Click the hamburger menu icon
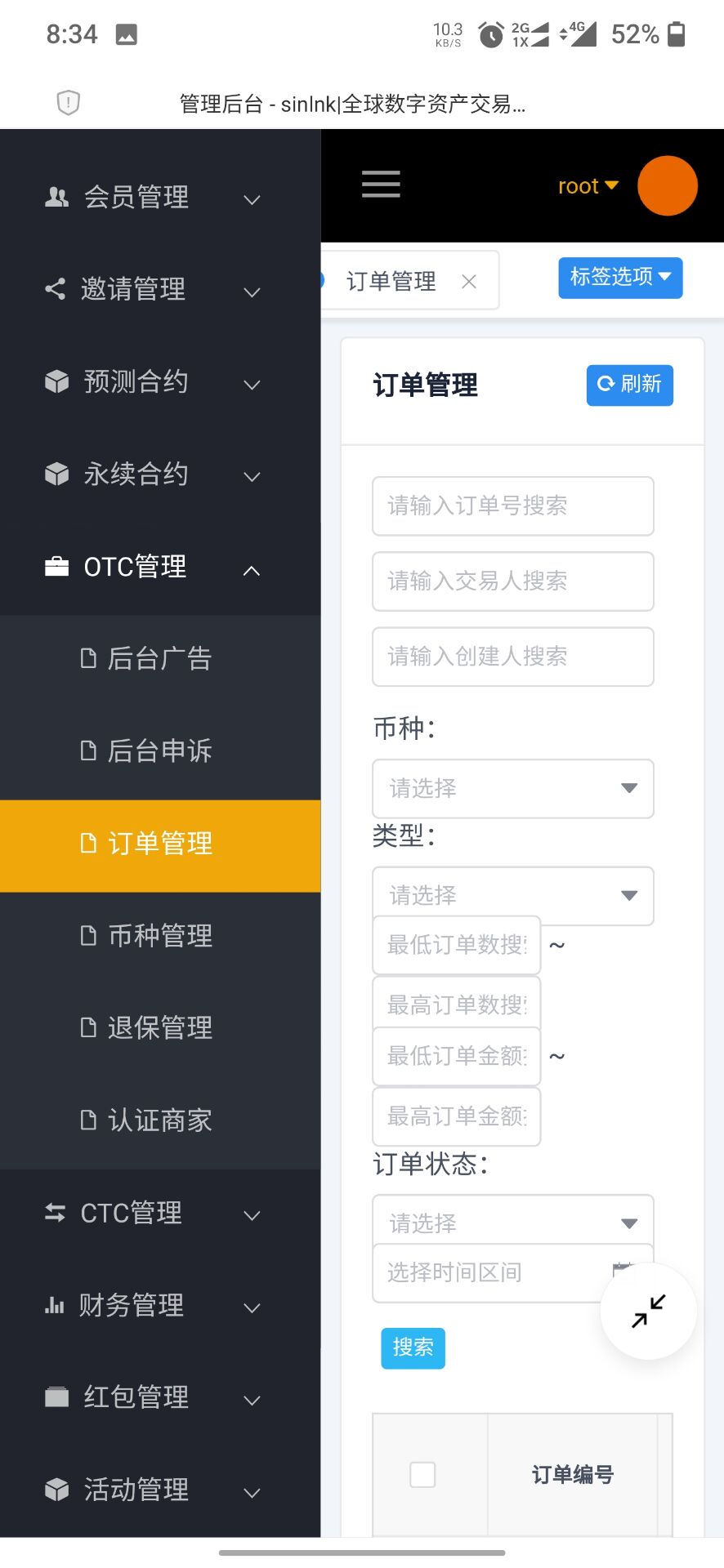 point(381,185)
